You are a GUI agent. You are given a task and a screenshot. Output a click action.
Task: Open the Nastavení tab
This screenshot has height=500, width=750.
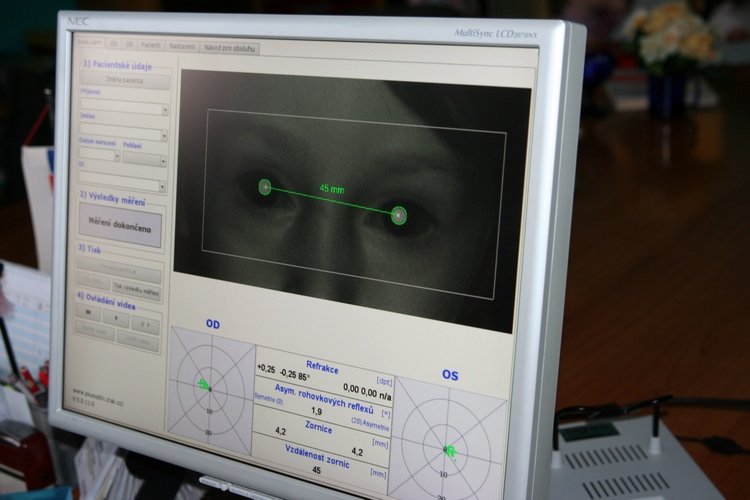pos(182,46)
